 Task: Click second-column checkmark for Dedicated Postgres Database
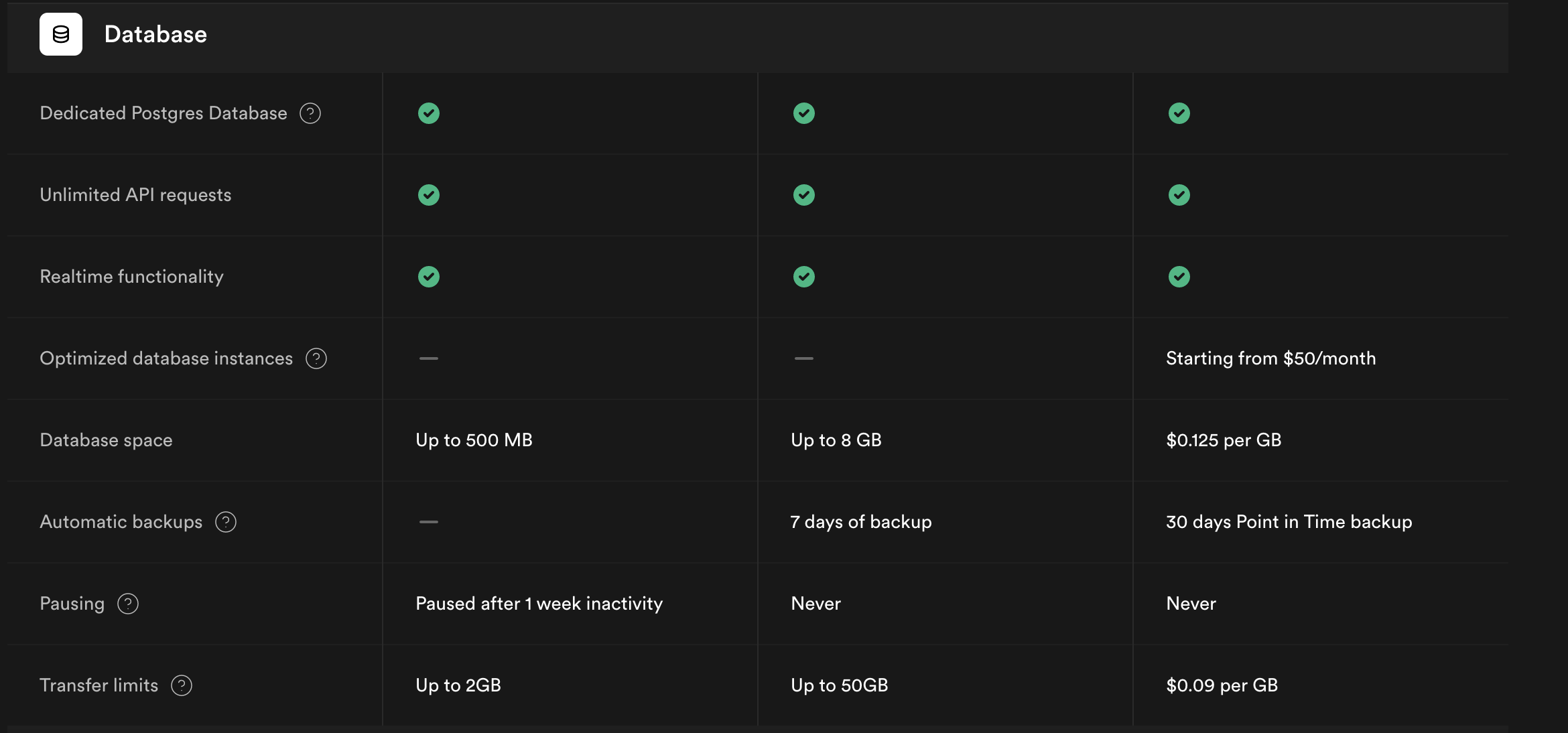[x=804, y=113]
